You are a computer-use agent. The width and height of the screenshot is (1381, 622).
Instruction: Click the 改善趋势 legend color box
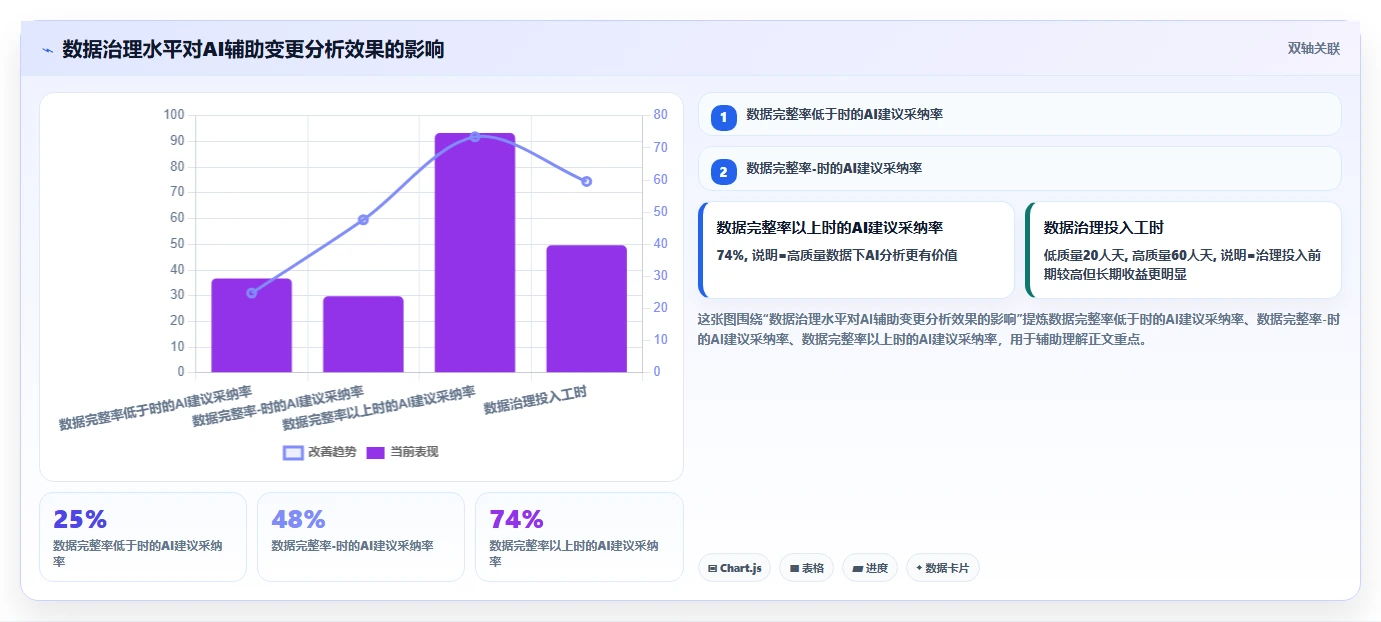click(293, 452)
